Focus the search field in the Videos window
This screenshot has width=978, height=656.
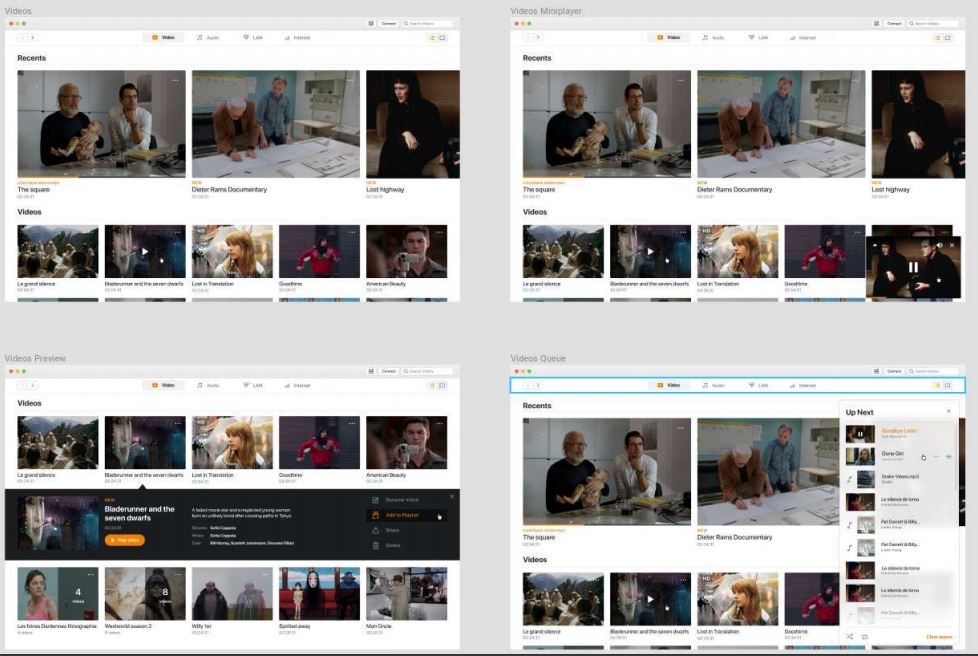point(427,24)
